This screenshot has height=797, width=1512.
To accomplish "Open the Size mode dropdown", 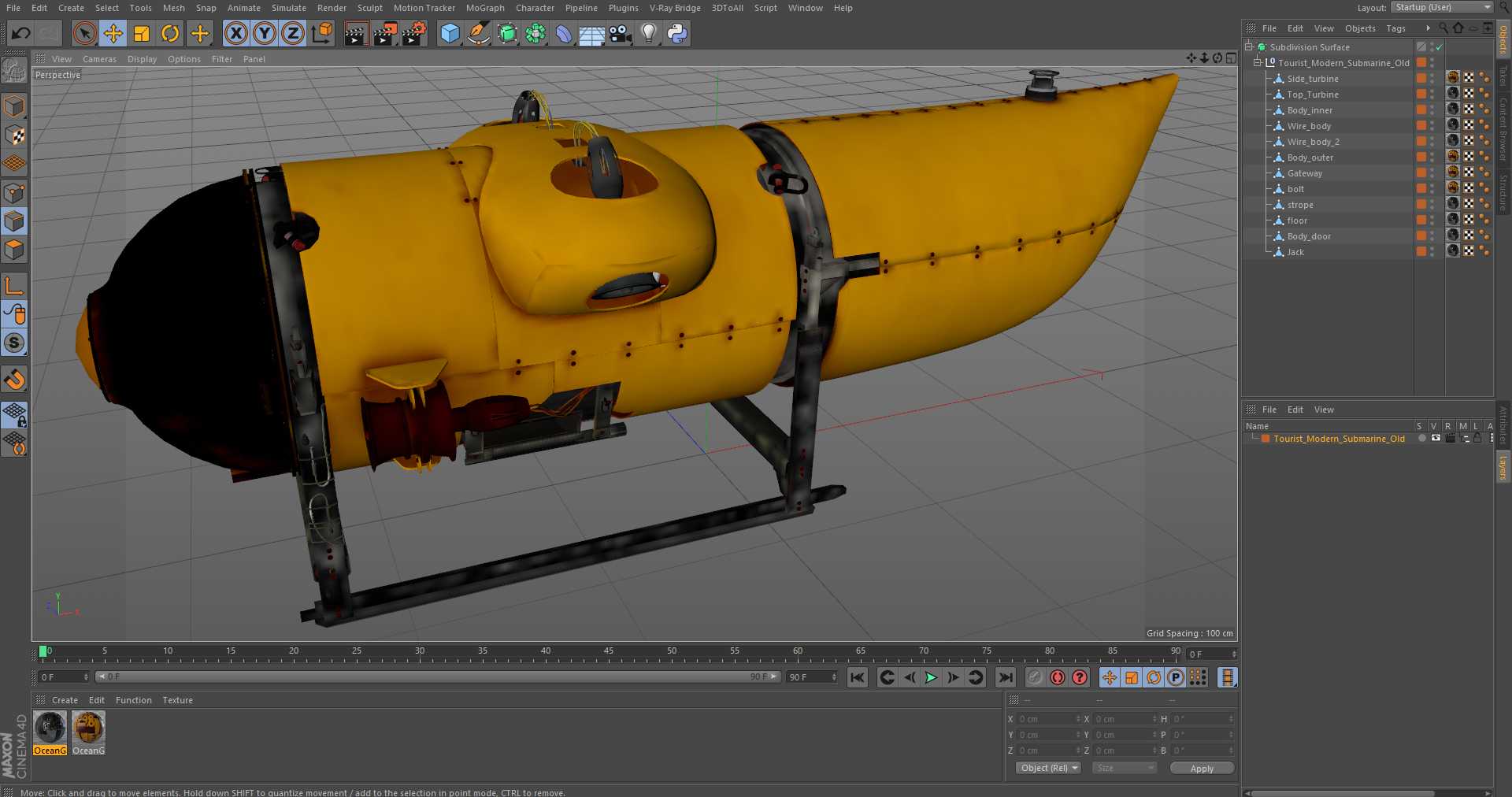I will click(x=1125, y=768).
